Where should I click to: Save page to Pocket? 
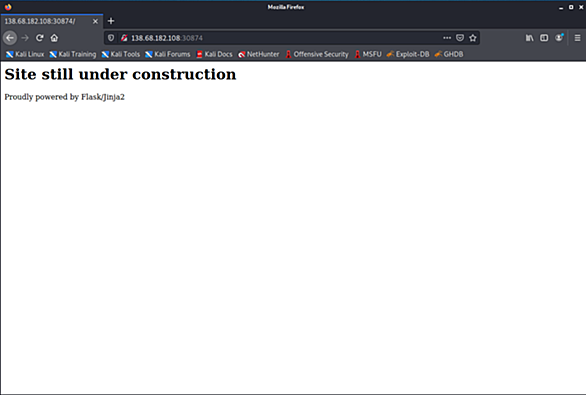coord(460,38)
